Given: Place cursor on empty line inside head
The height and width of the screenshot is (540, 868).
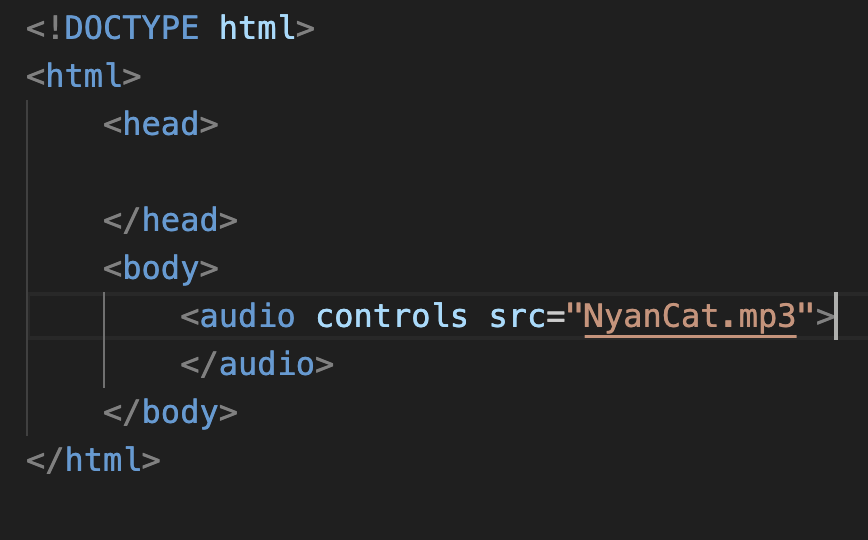Looking at the screenshot, I should click(443, 172).
